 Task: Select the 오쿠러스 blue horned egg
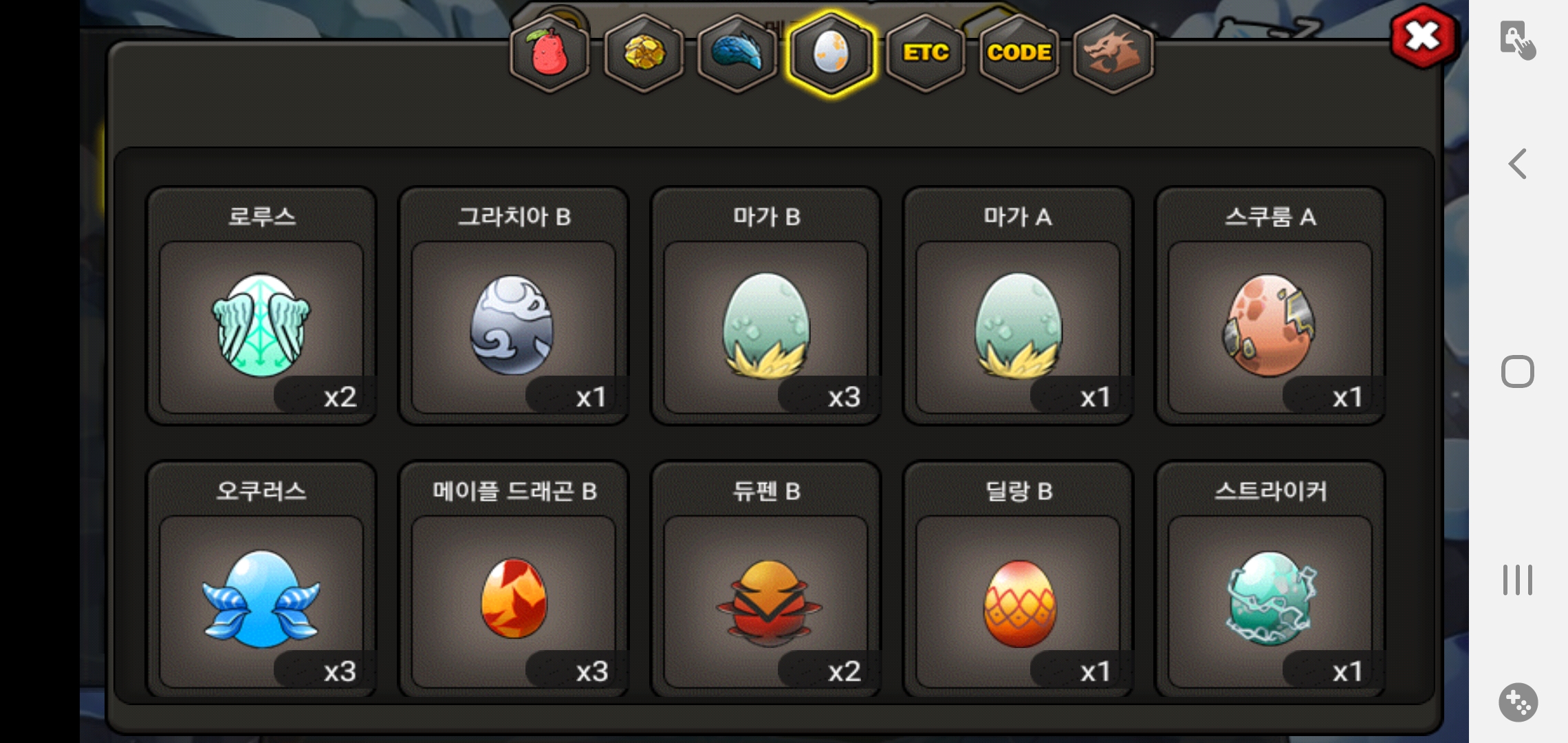[261, 579]
